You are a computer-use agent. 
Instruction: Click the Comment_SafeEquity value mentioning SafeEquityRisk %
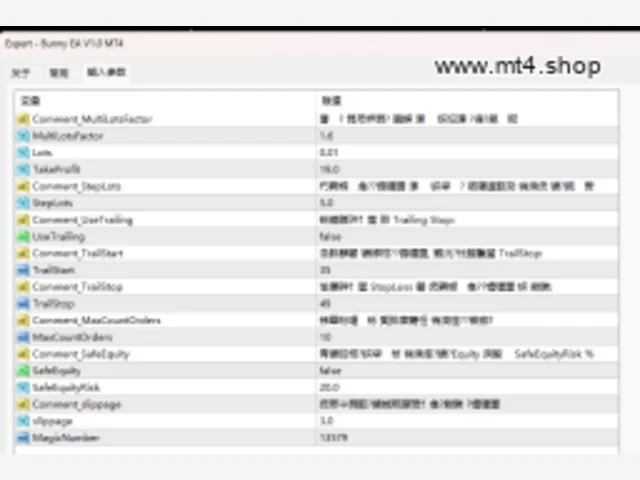pyautogui.click(x=457, y=354)
